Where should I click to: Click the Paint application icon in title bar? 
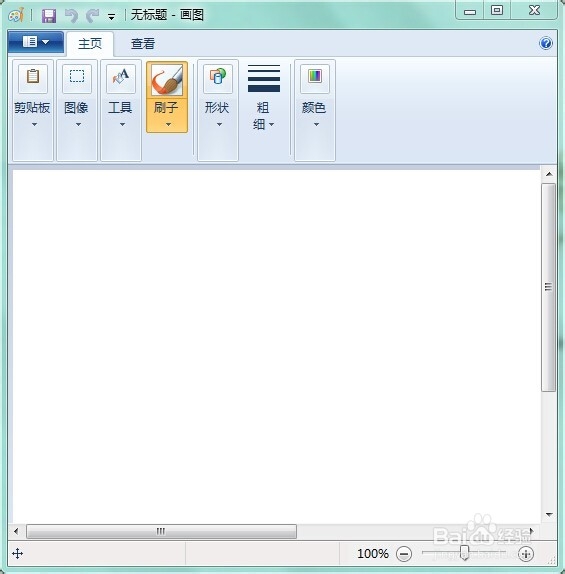tap(16, 15)
